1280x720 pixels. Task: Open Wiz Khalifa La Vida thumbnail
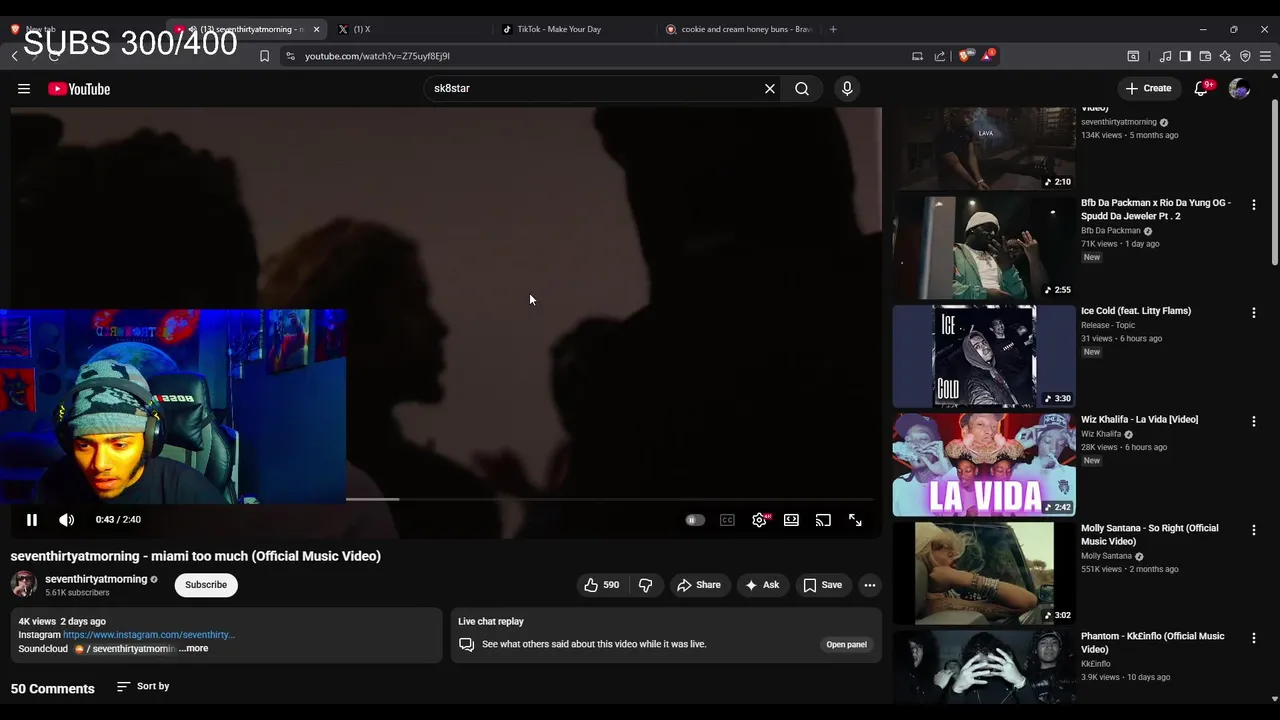tap(985, 465)
